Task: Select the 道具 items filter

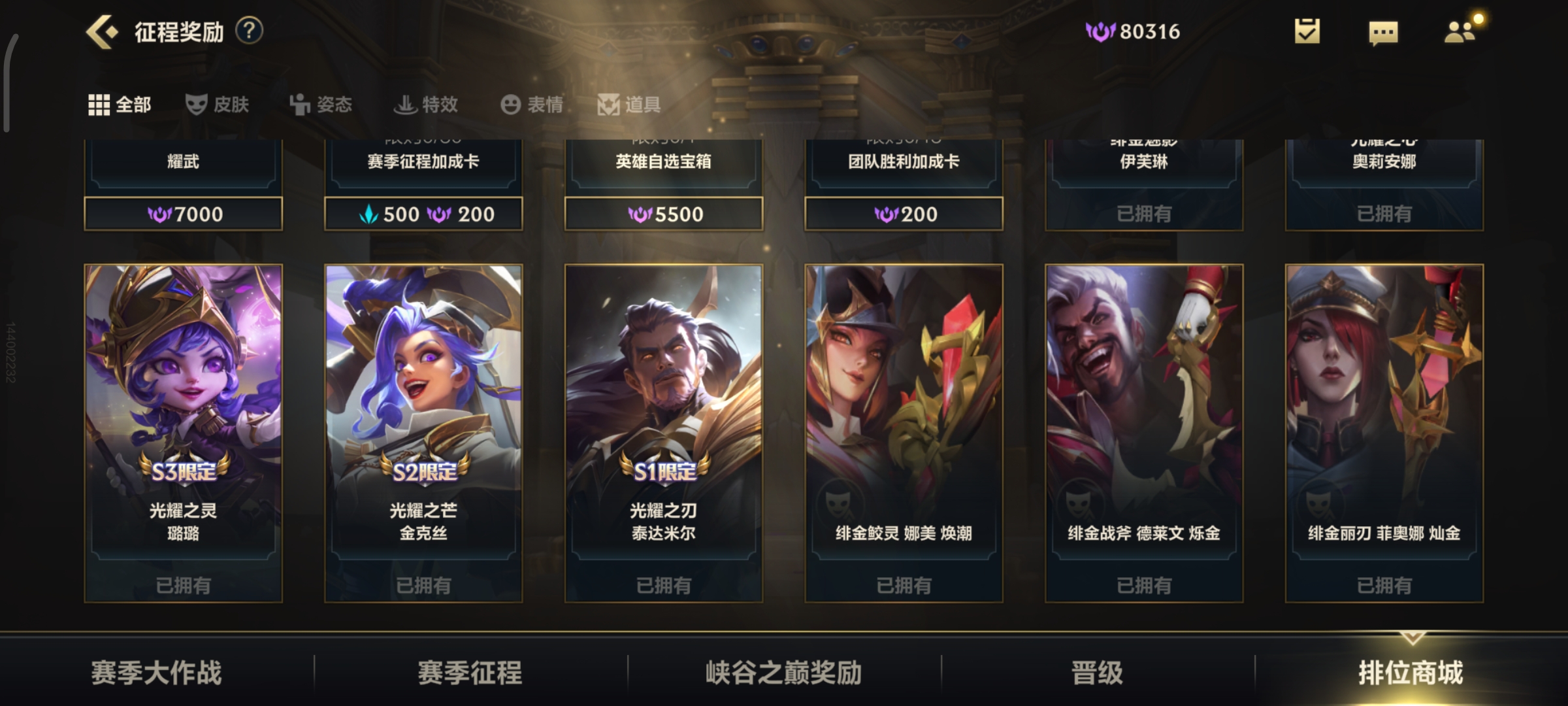Action: tap(629, 104)
